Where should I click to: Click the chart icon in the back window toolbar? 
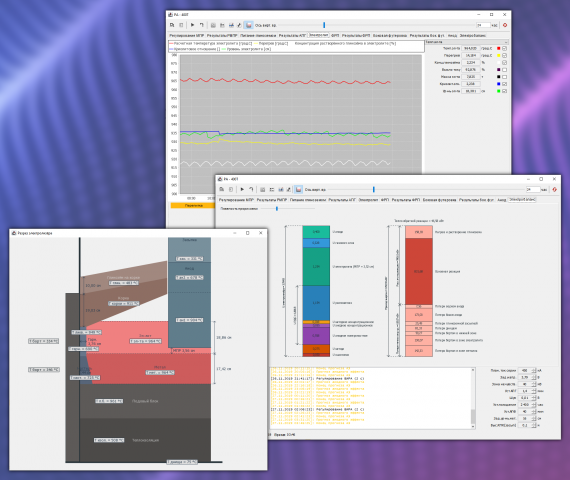231,25
